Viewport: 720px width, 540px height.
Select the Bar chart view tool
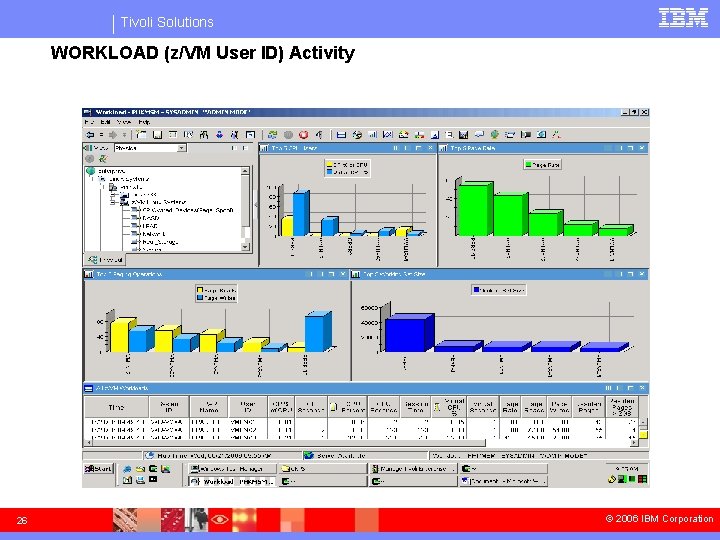372,135
